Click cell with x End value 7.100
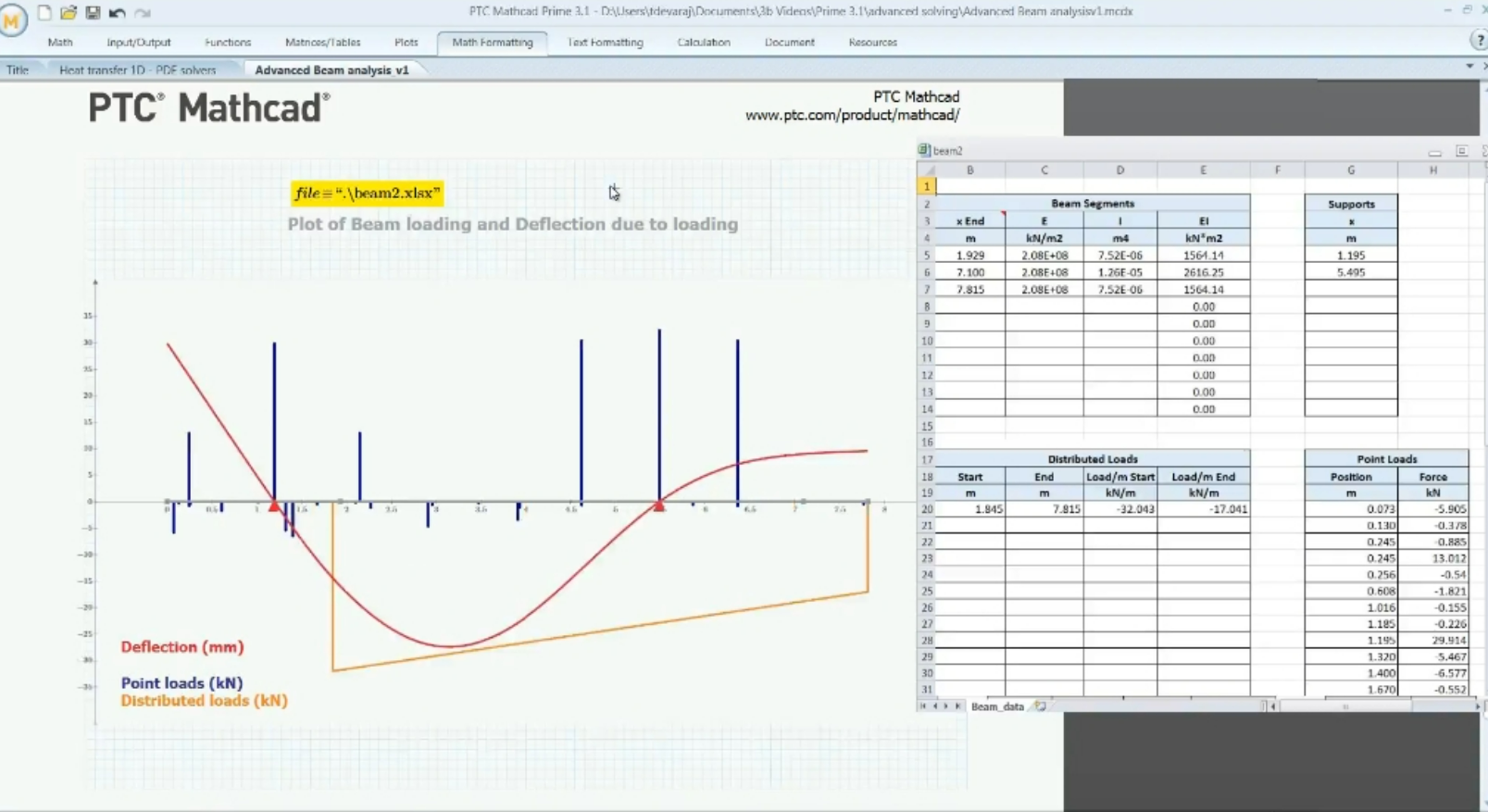Image resolution: width=1488 pixels, height=812 pixels. click(x=970, y=273)
